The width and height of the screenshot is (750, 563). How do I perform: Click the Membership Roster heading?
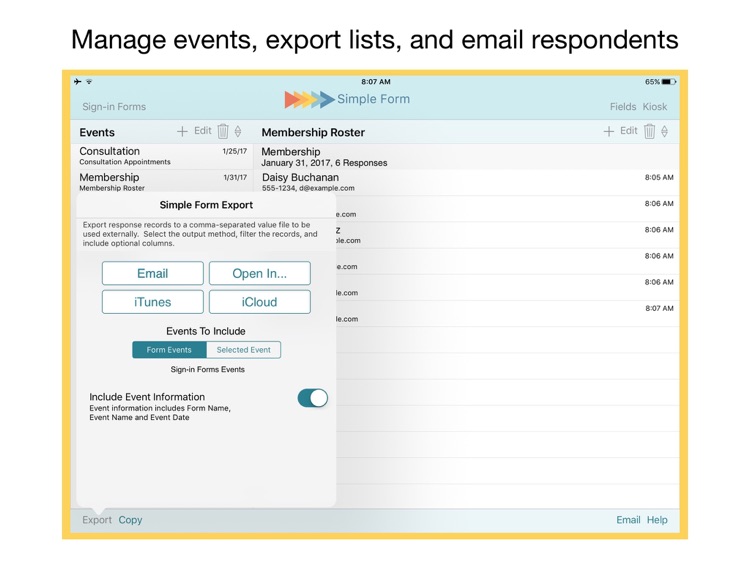point(313,132)
